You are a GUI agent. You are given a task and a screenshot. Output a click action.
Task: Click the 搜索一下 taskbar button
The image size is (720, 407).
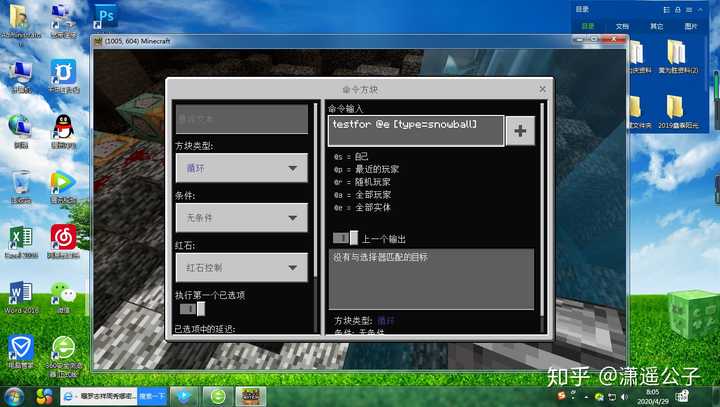point(152,396)
